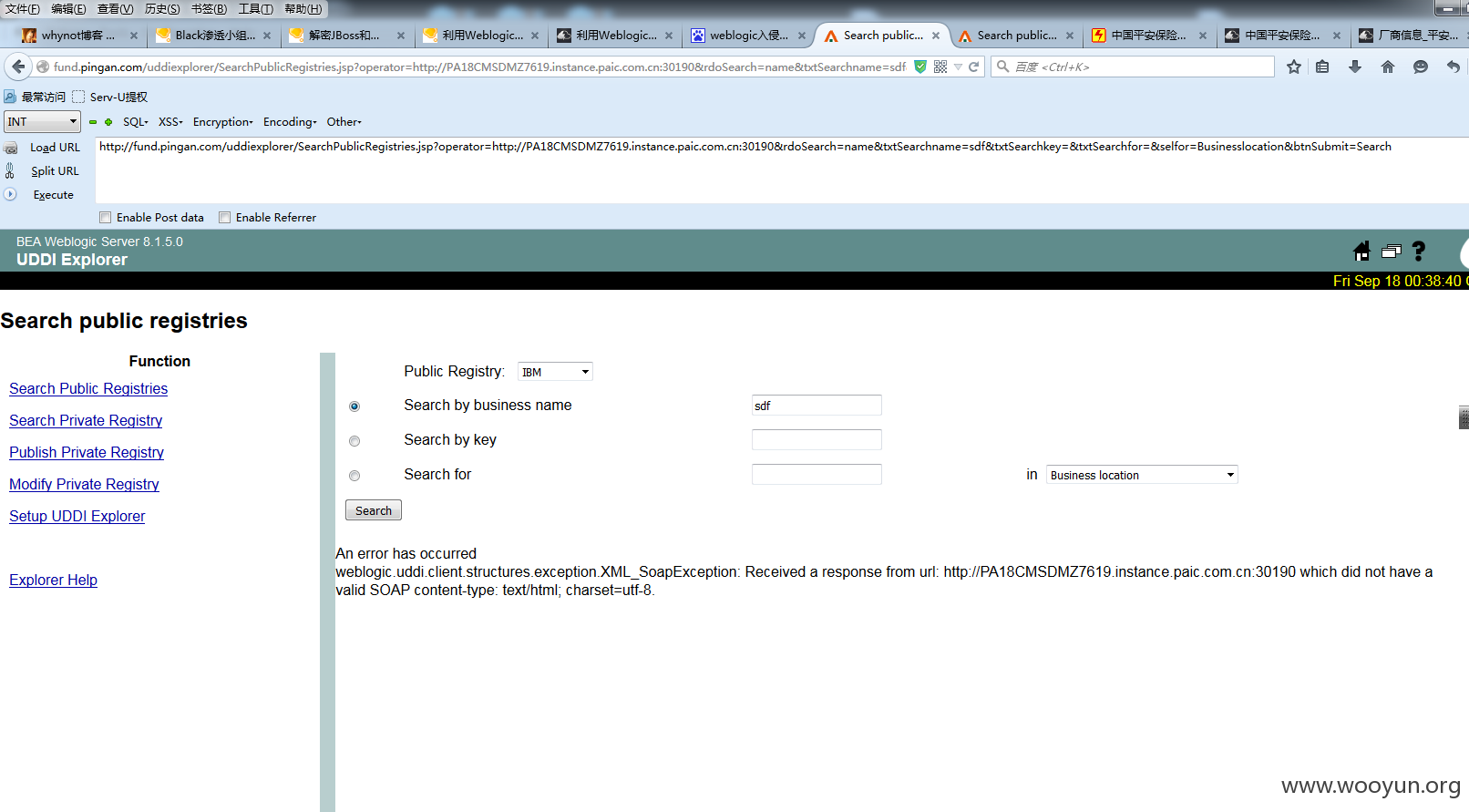
Task: Switch to Black渗透小组 tab
Action: tap(215, 36)
